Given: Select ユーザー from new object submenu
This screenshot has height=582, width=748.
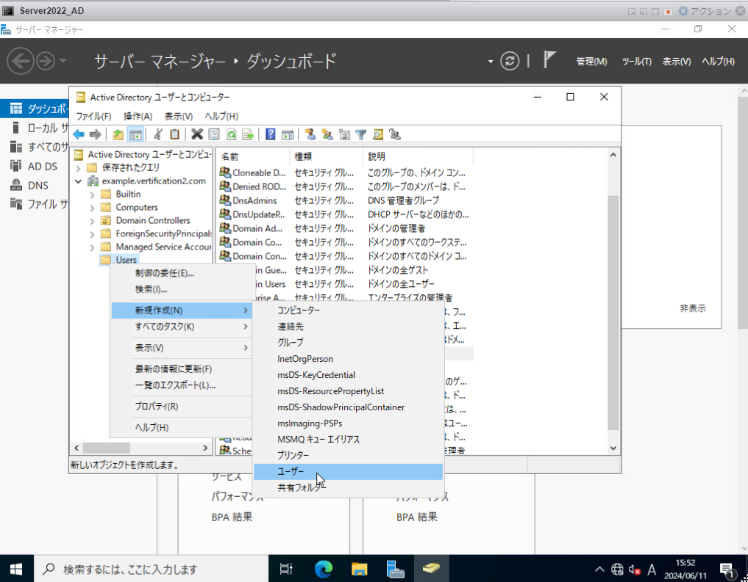Looking at the screenshot, I should [348, 472].
